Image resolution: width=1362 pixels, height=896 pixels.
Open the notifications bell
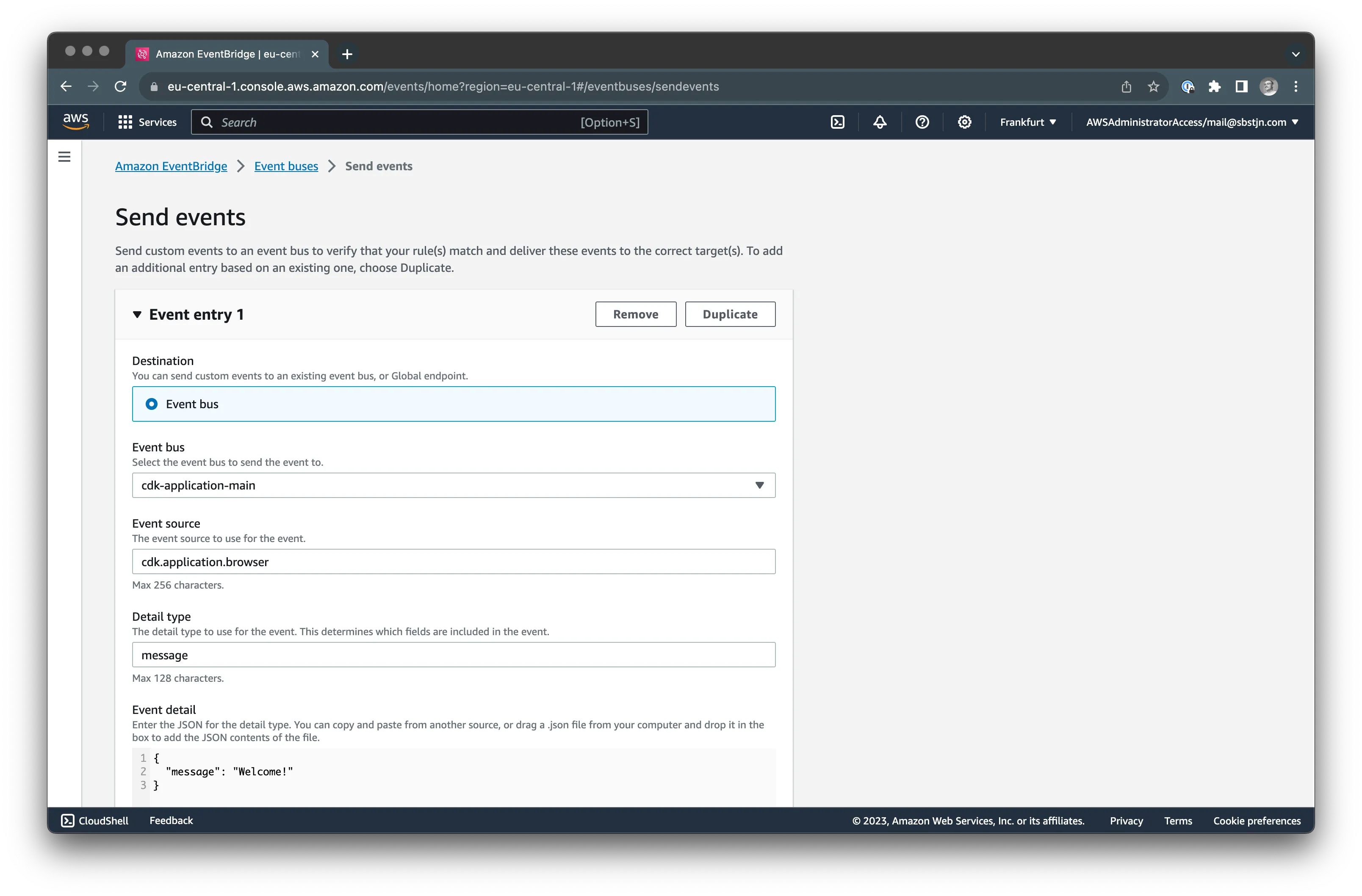(880, 122)
